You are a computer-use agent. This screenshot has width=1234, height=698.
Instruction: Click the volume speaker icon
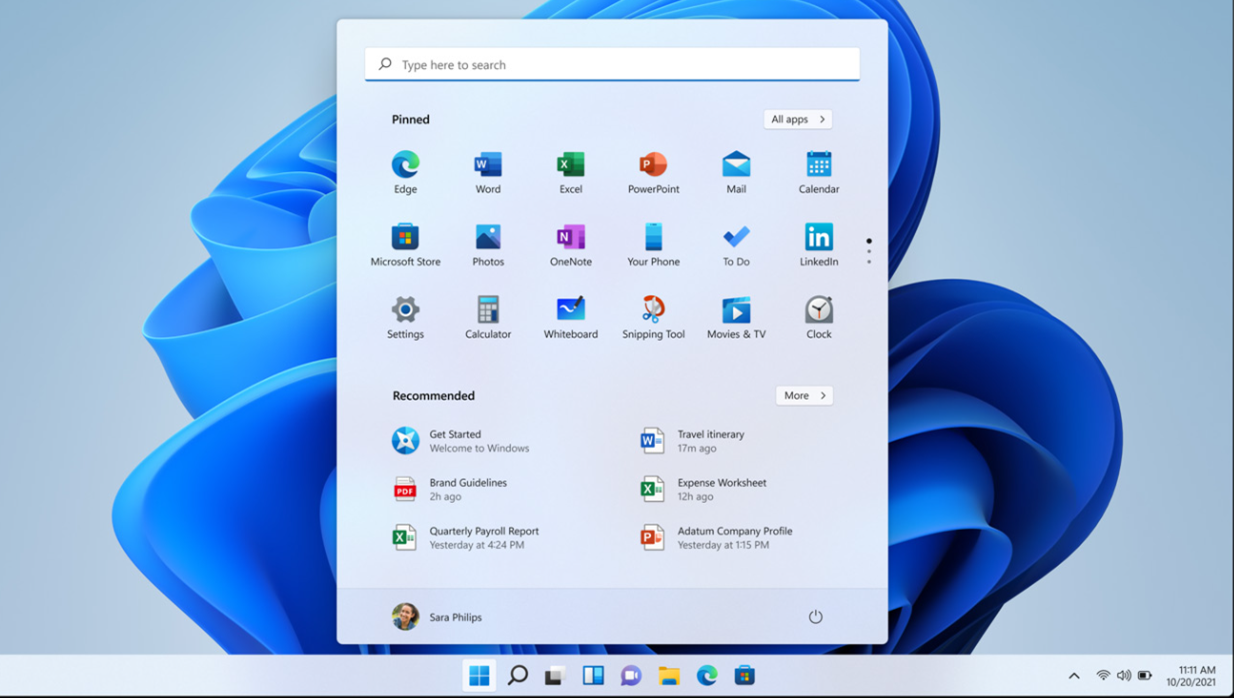click(x=1124, y=676)
